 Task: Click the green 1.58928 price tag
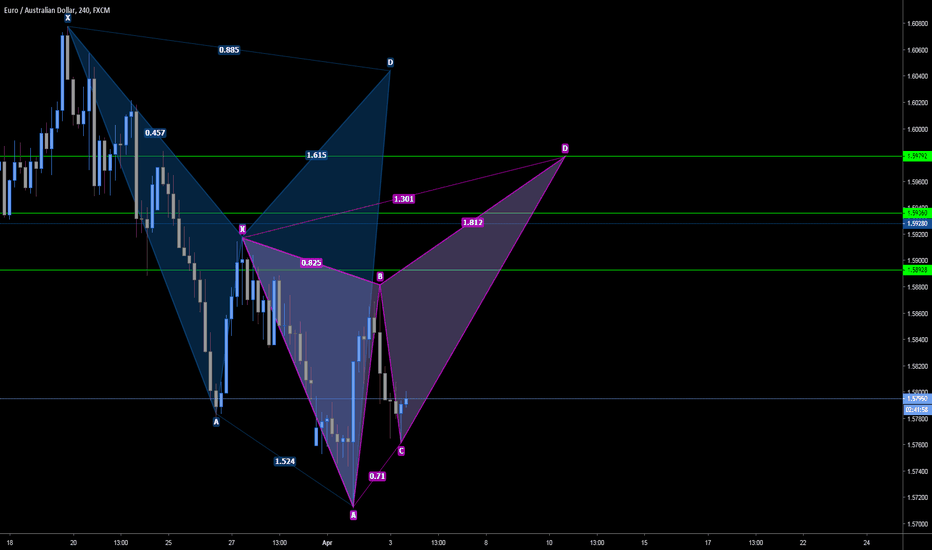(x=917, y=270)
